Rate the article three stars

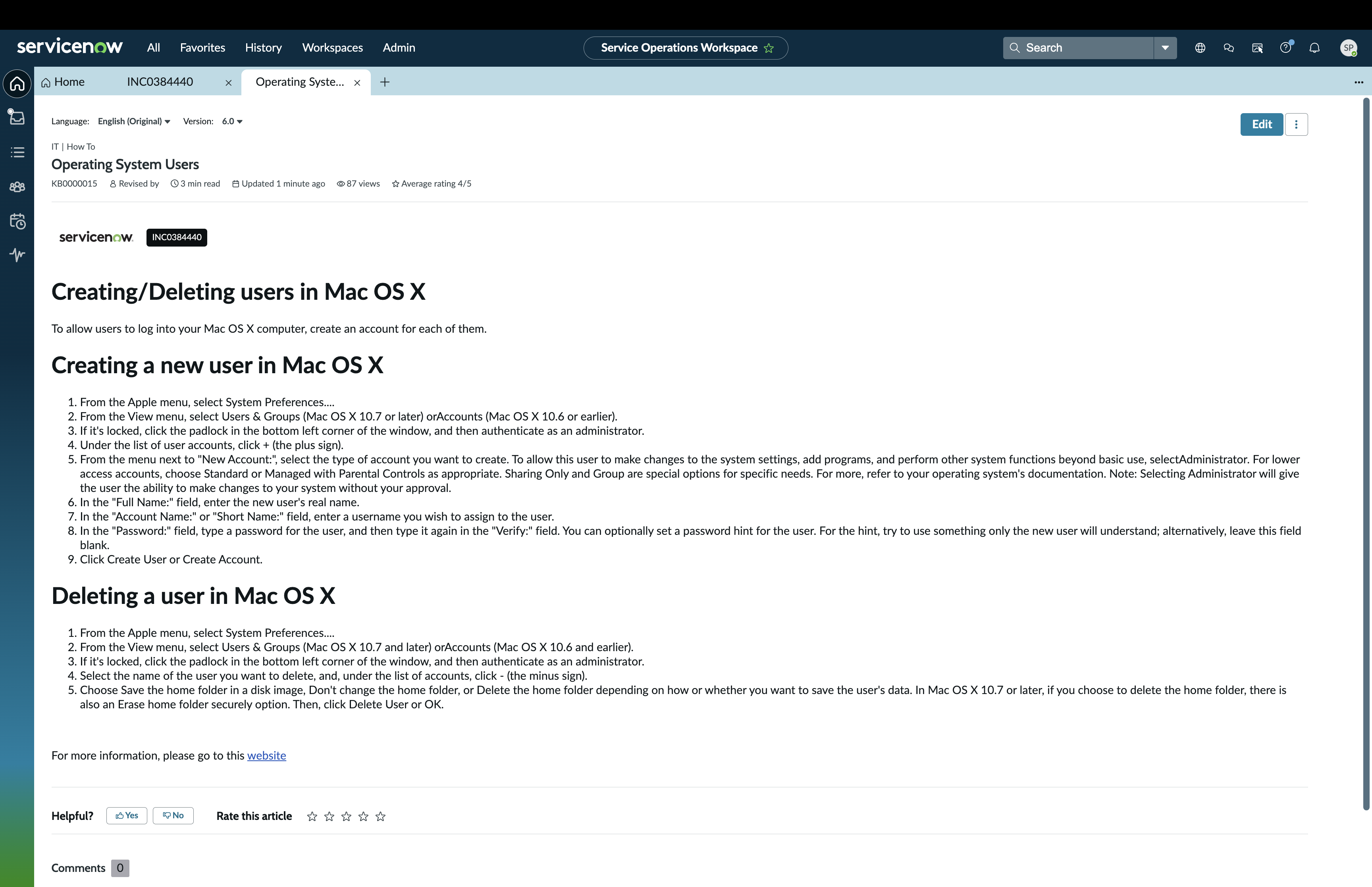(346, 816)
